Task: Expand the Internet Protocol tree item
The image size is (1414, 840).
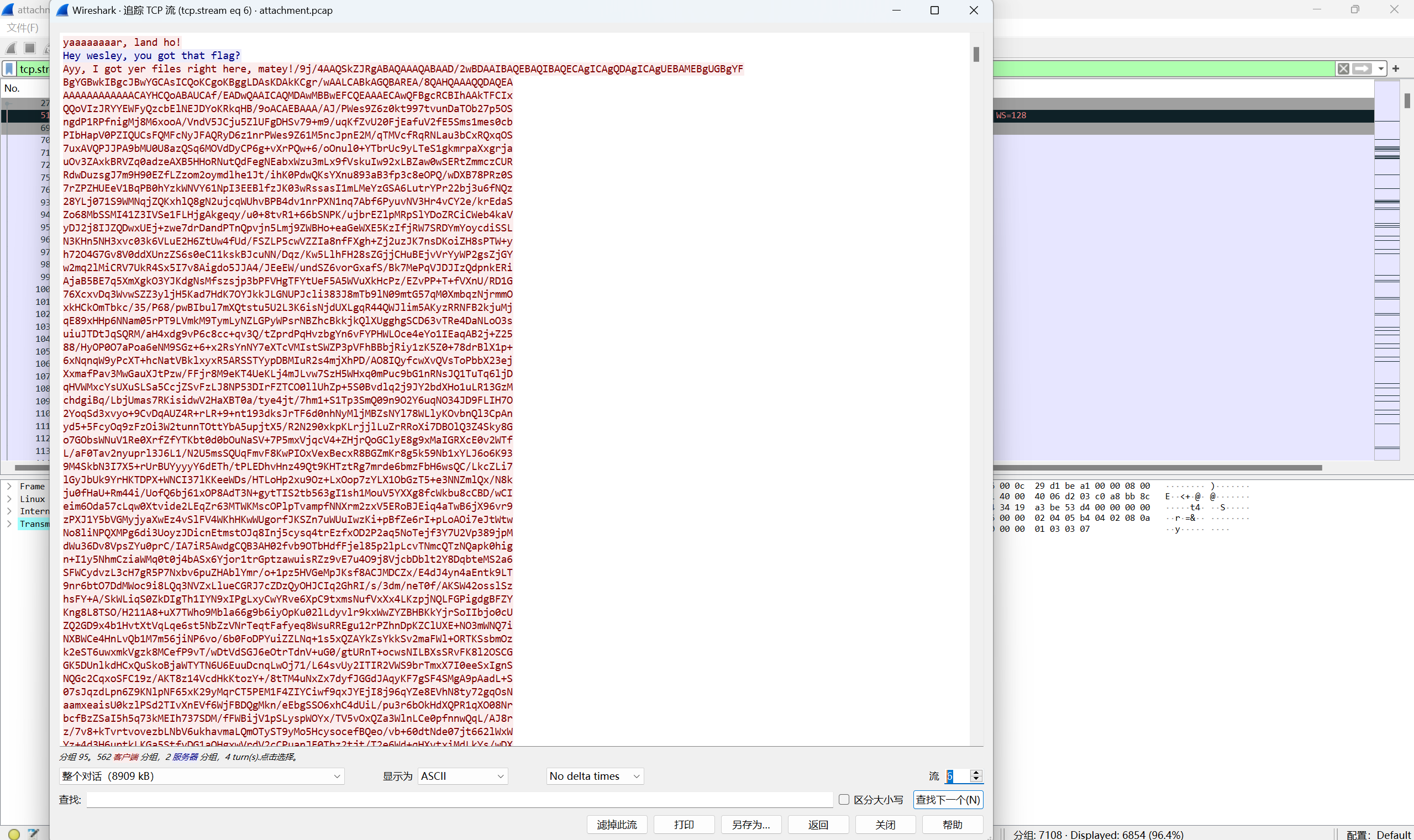Action: (x=9, y=511)
